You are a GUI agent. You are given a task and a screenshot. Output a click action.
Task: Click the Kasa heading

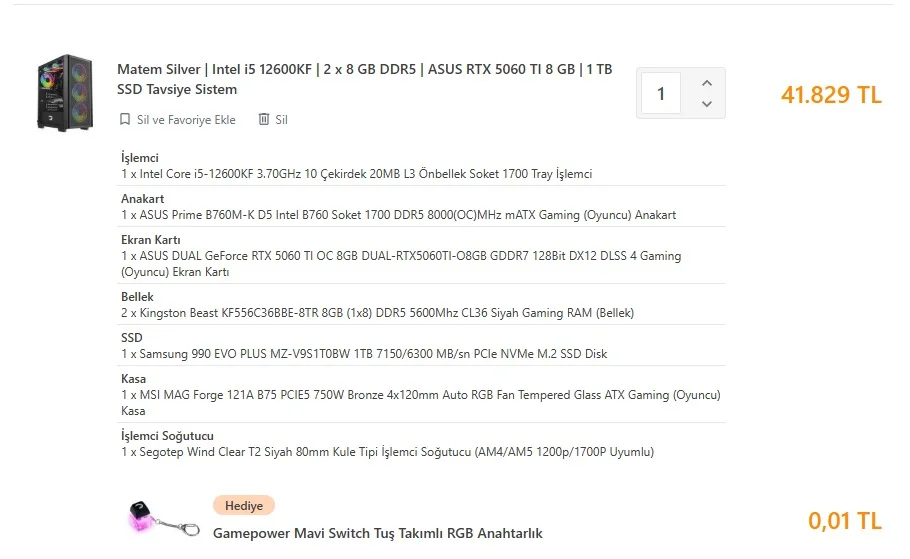click(133, 378)
